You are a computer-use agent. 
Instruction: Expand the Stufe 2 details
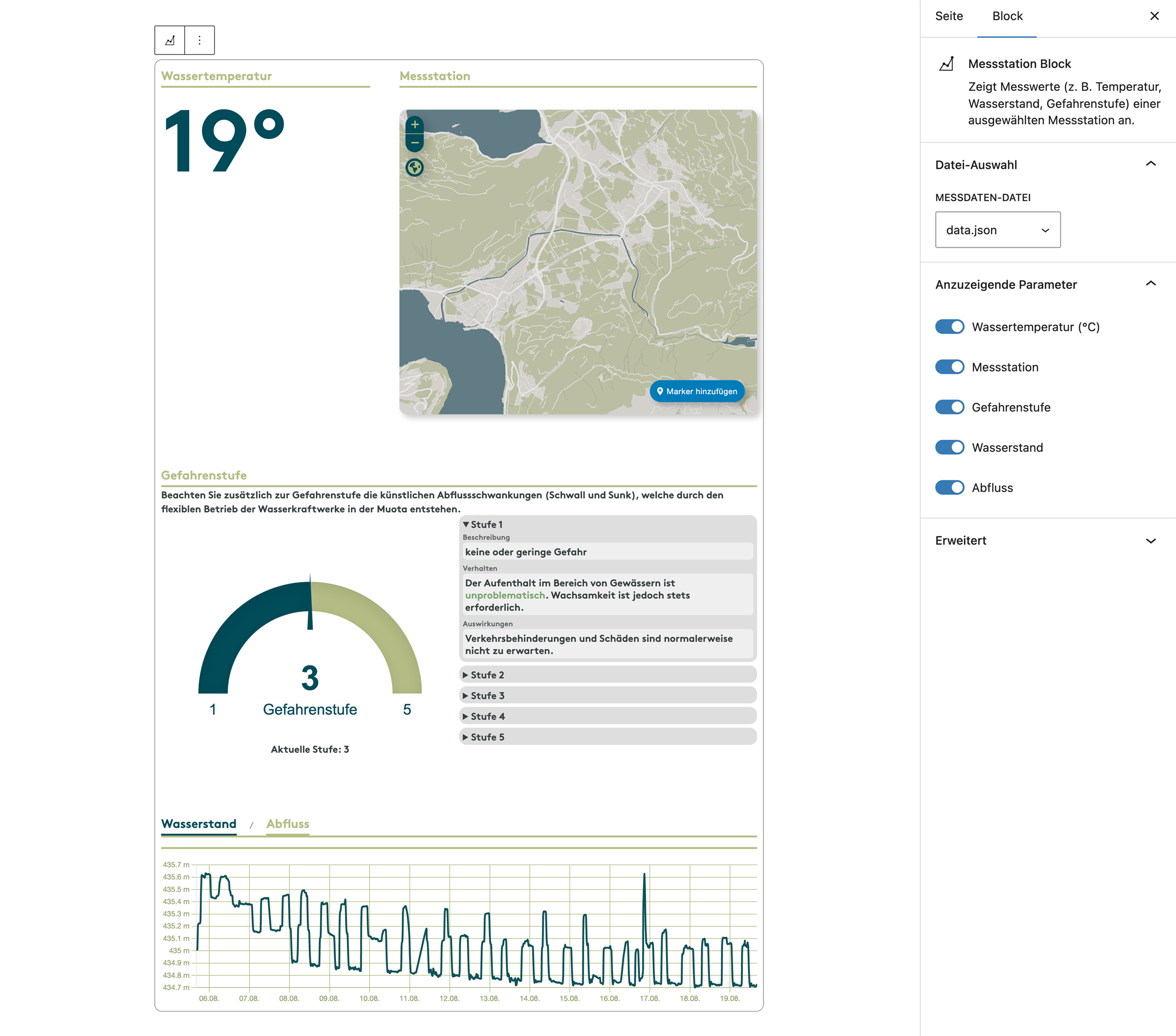coord(608,675)
